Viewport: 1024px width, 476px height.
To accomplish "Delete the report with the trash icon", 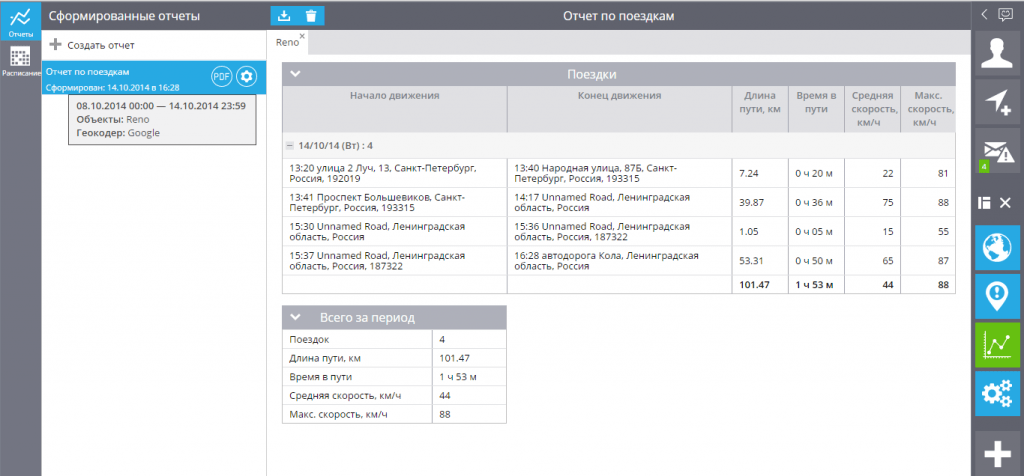I will (312, 16).
